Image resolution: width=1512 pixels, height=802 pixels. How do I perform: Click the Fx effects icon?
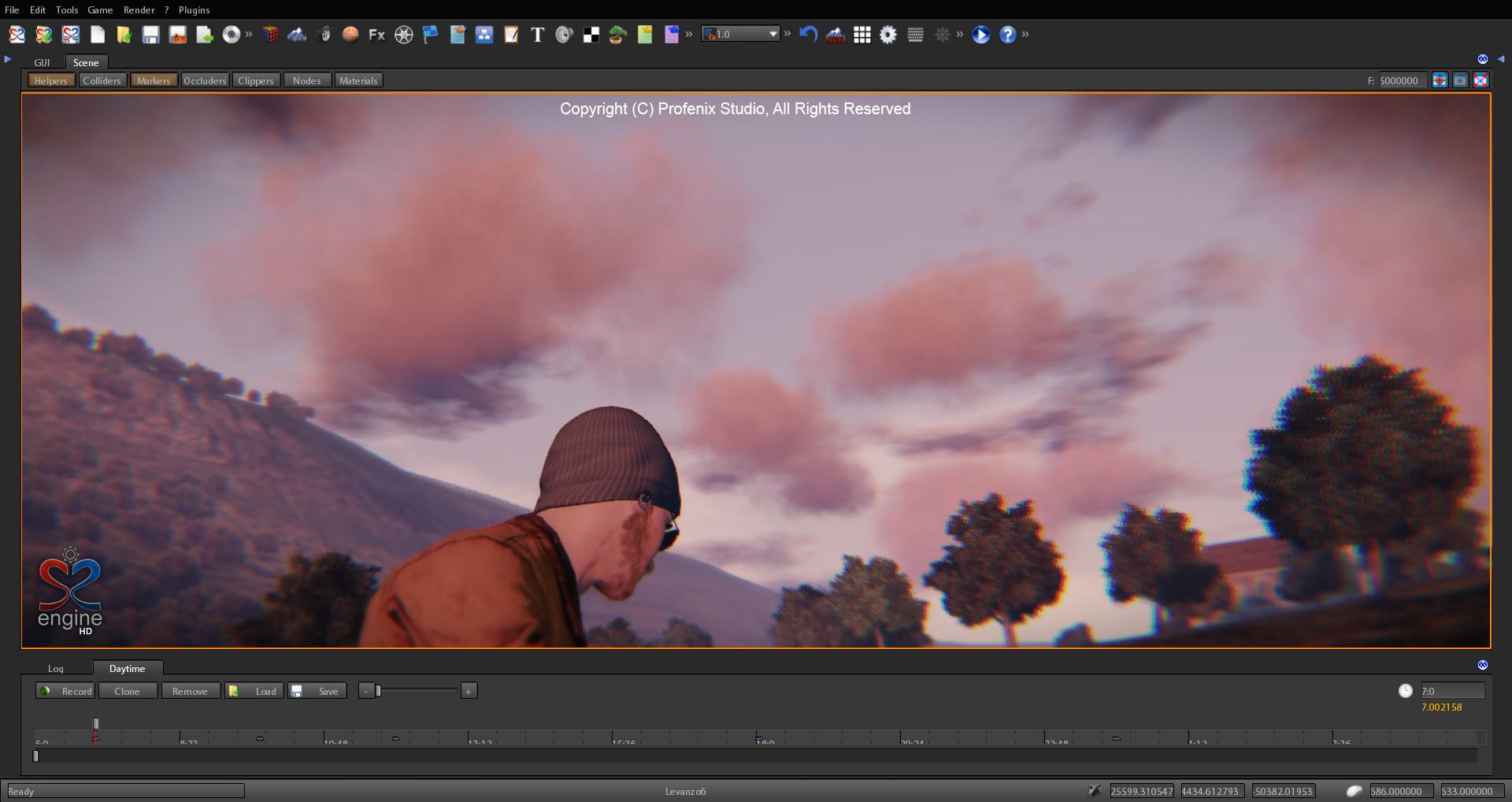[376, 35]
